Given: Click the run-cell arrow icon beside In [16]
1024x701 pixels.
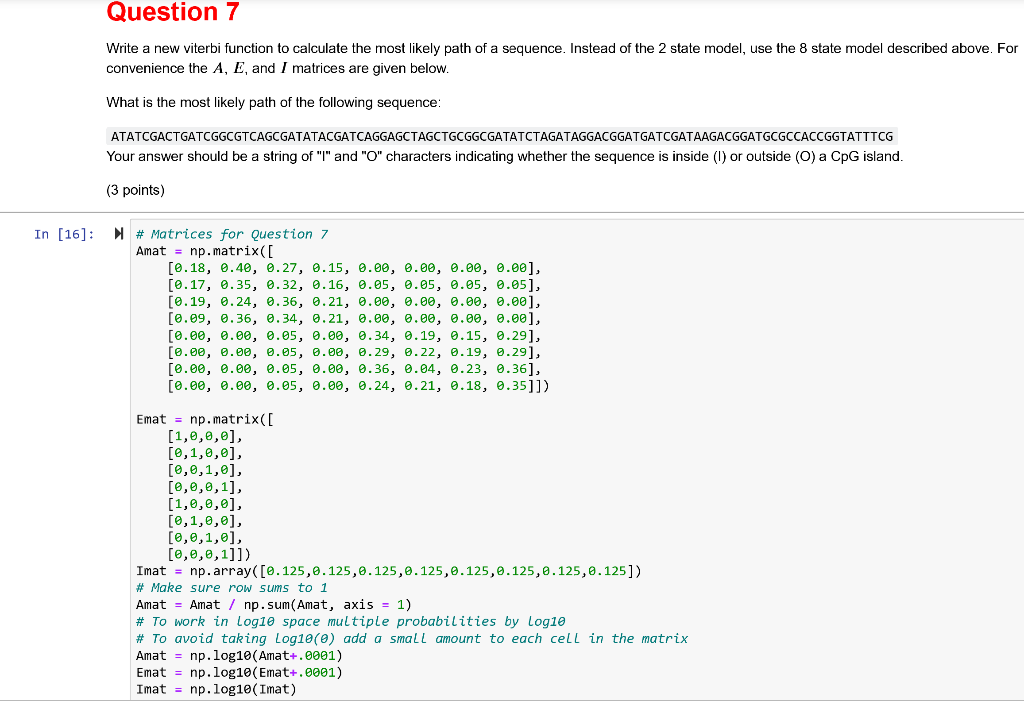Looking at the screenshot, I should click(x=118, y=234).
